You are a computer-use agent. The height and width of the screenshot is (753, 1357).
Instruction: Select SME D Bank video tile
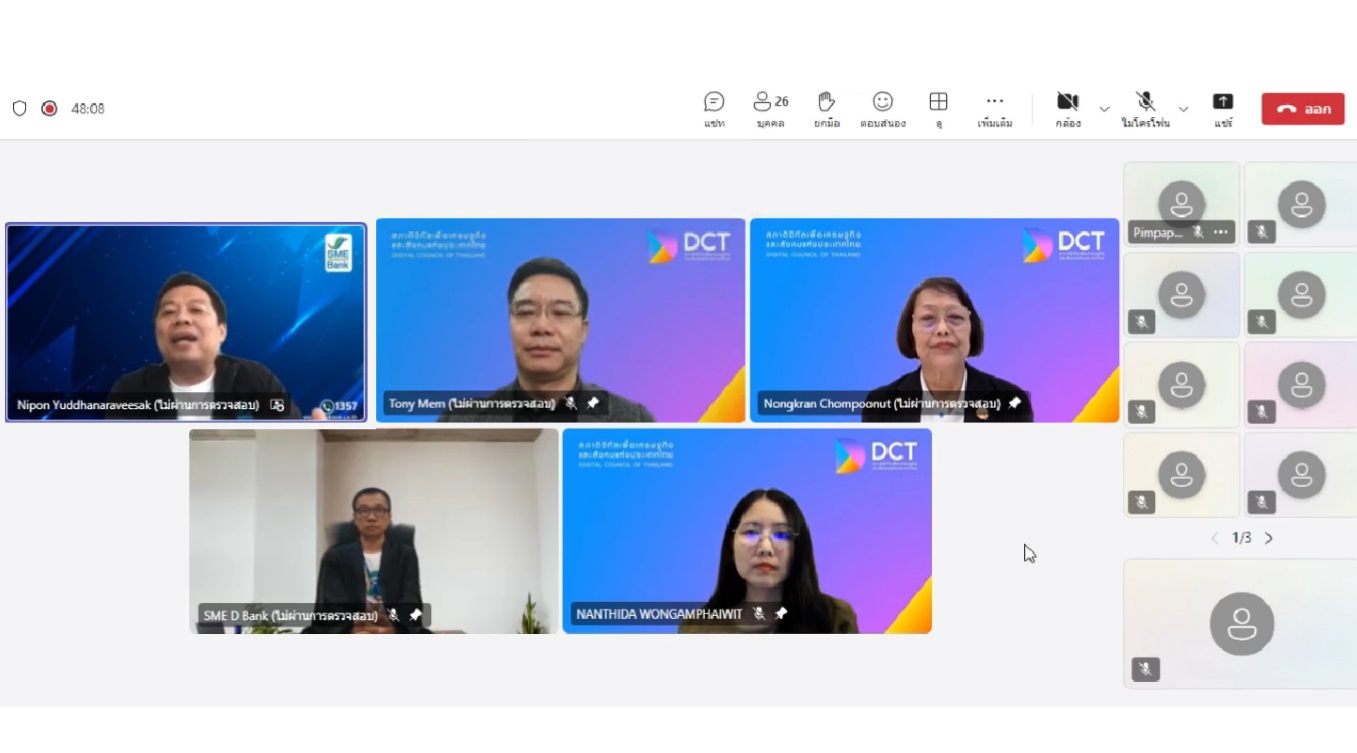pyautogui.click(x=374, y=531)
